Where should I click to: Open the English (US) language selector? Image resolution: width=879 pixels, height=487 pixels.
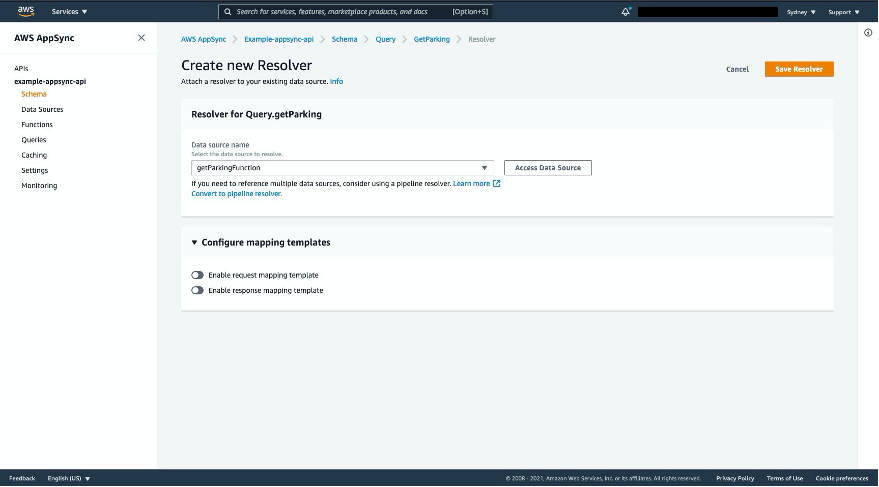click(x=69, y=478)
